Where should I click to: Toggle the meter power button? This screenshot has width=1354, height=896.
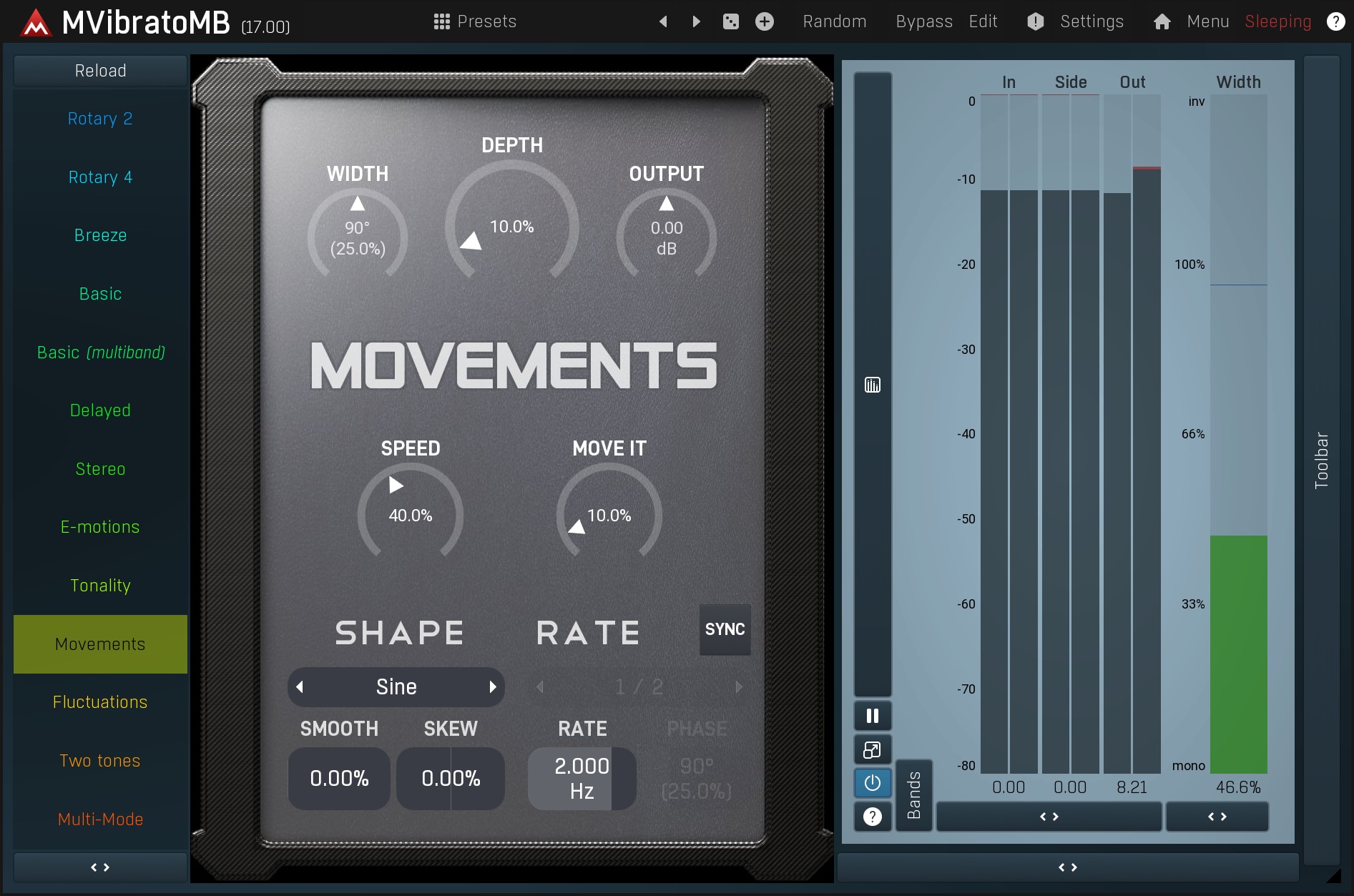coord(872,783)
